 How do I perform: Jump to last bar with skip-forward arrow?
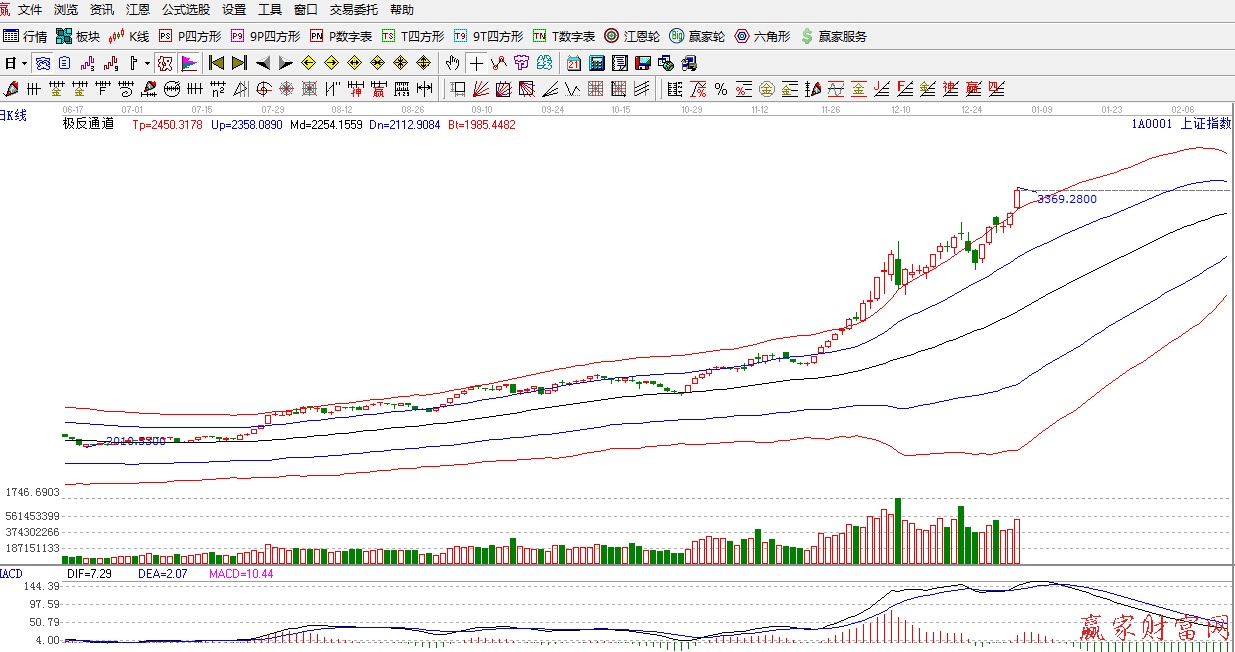coord(239,63)
